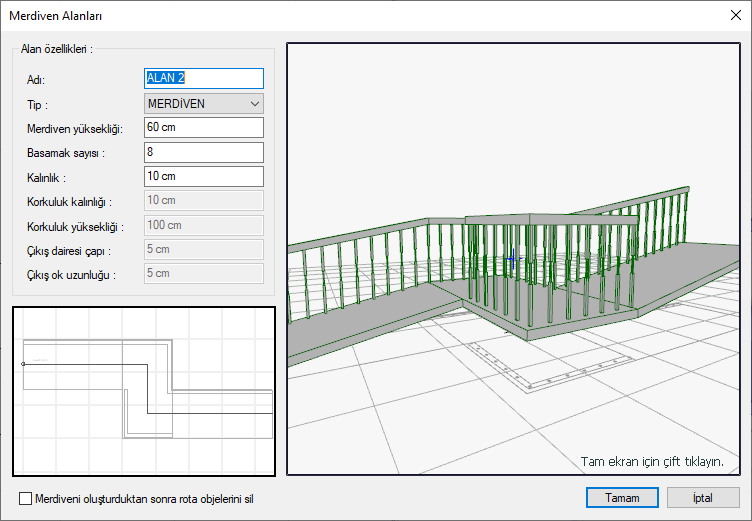752x521 pixels.
Task: Click the Çıkış dairesi çapı field
Action: tap(204, 249)
